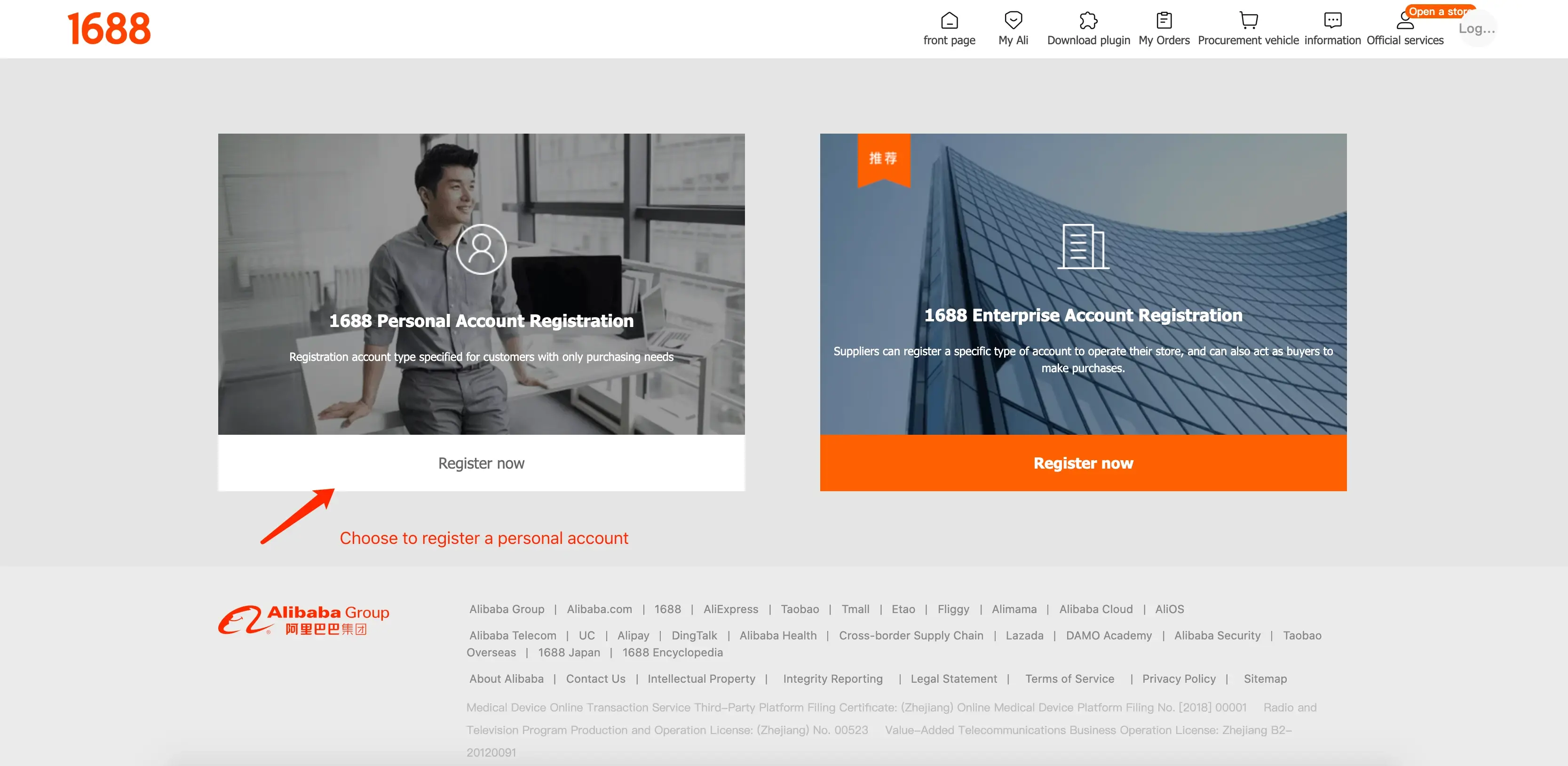Click the Alibaba Group footer logo
1568x766 pixels.
coord(304,620)
